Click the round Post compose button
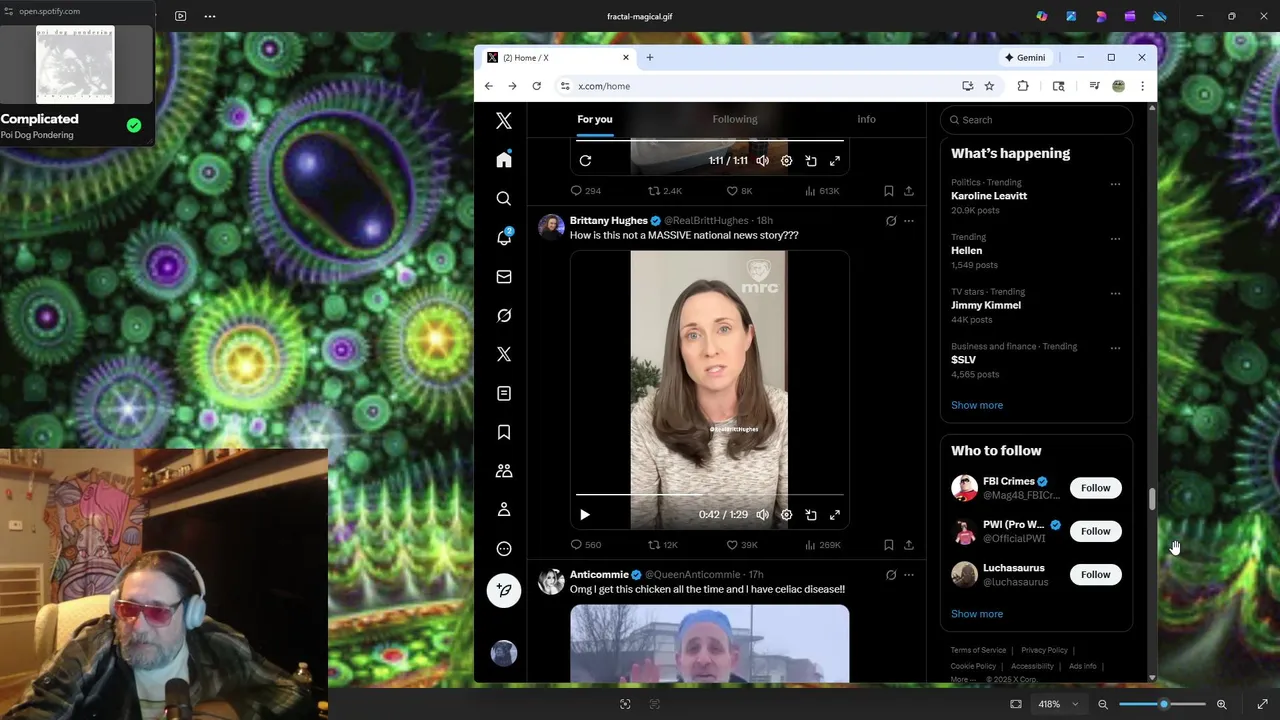 tap(504, 590)
